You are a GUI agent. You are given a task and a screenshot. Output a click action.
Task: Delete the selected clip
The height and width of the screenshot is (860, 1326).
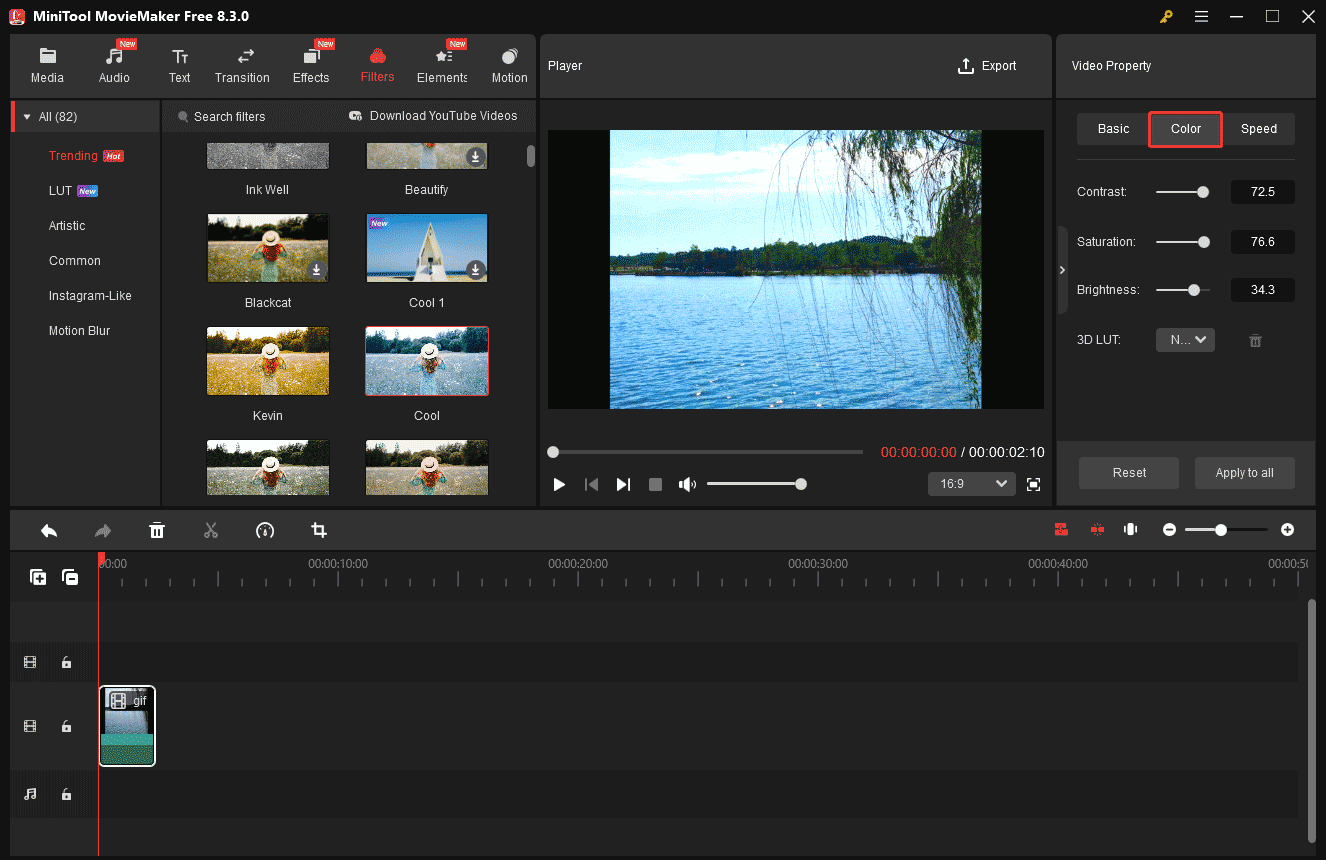(157, 530)
